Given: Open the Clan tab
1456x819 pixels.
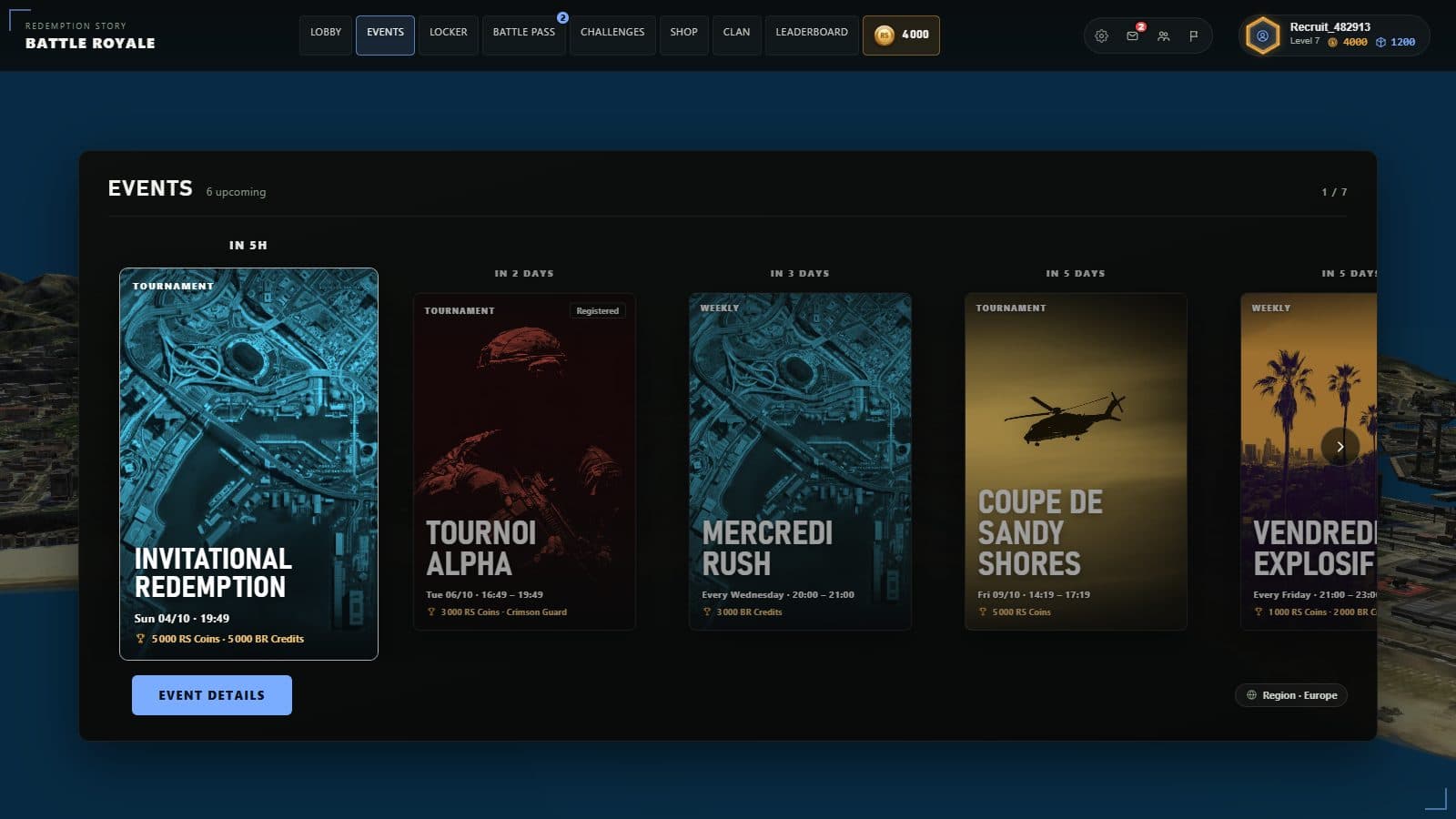Looking at the screenshot, I should (736, 35).
